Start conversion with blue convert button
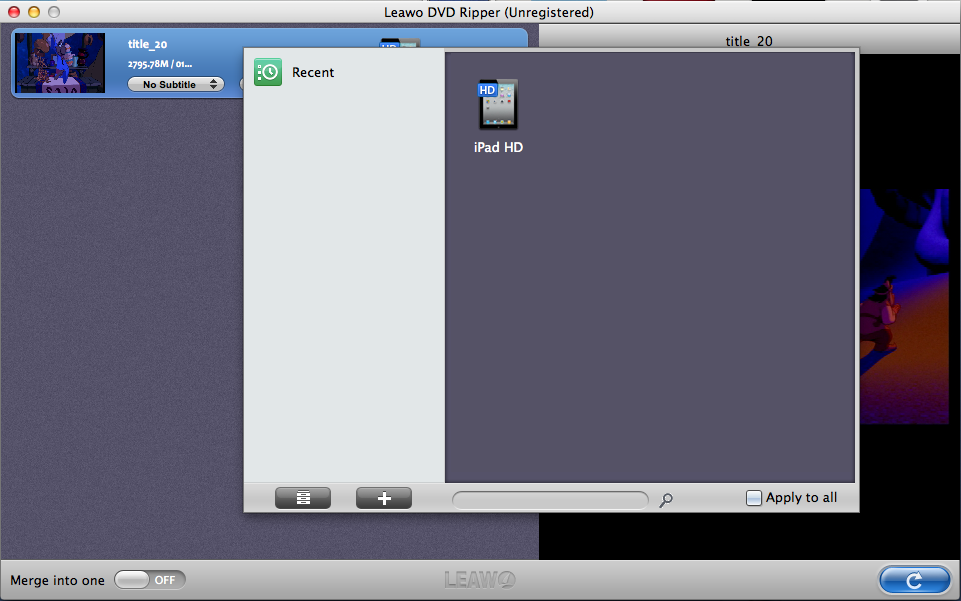 click(x=914, y=580)
